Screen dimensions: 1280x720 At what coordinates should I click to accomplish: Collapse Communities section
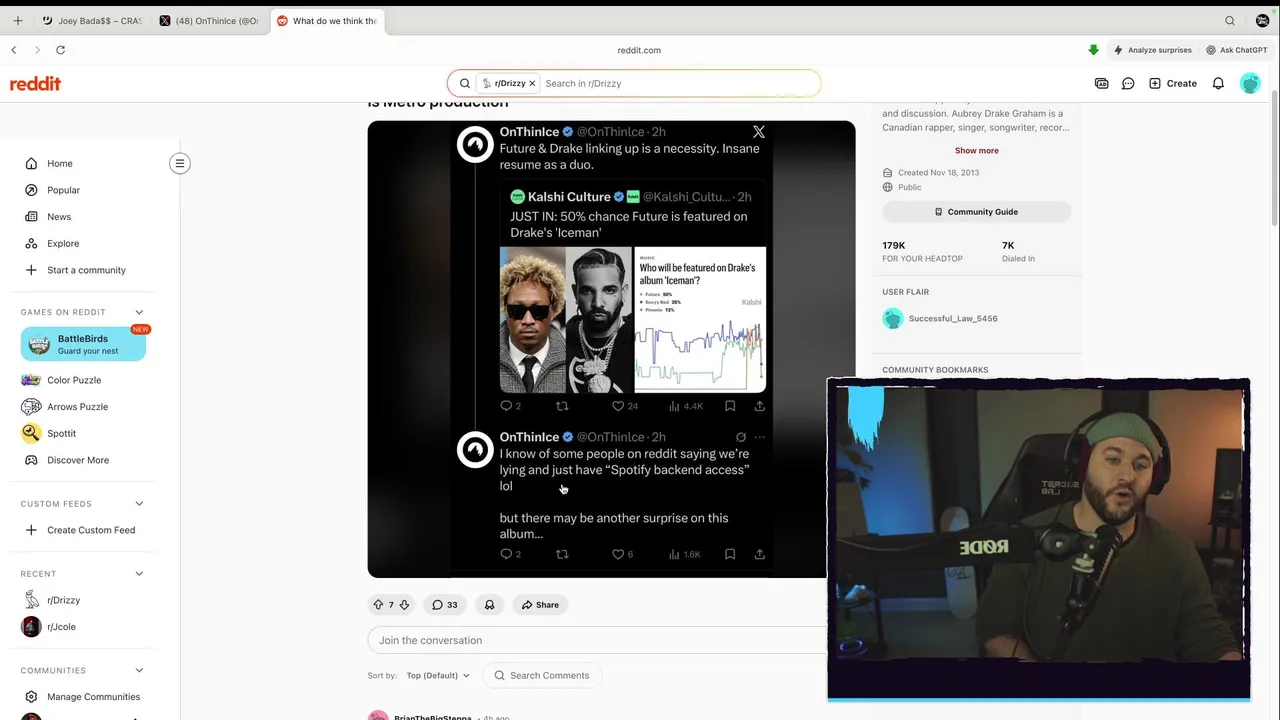139,670
